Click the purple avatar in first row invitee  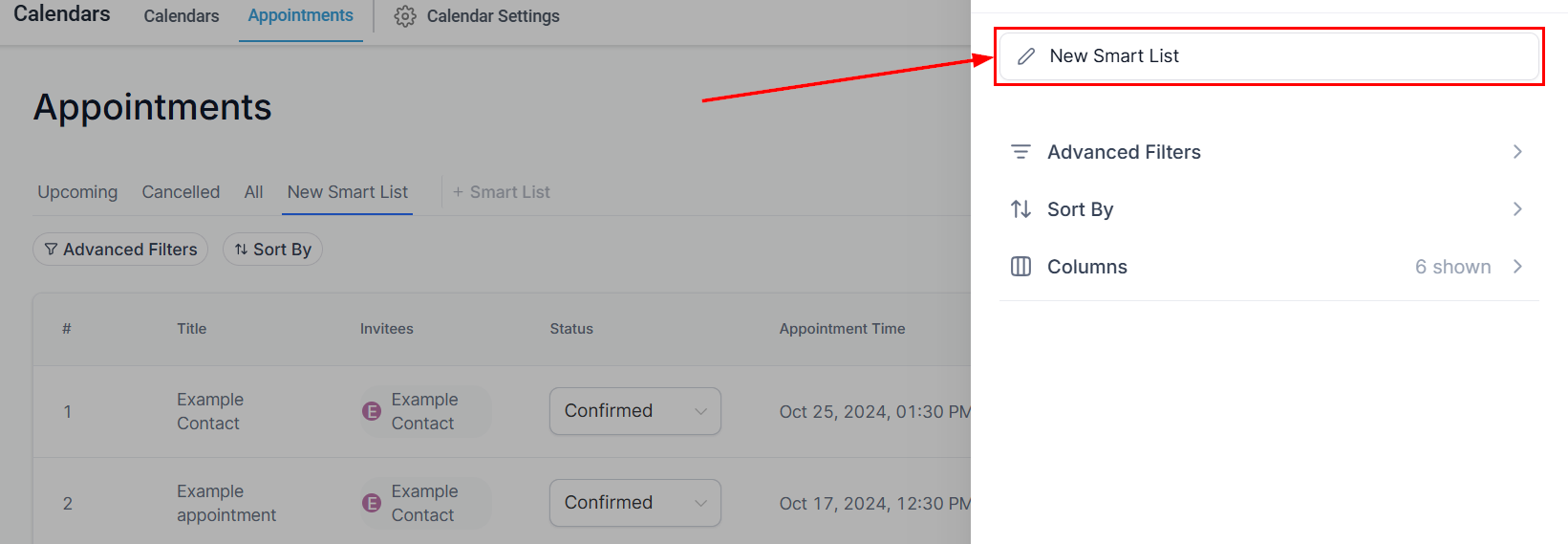372,411
